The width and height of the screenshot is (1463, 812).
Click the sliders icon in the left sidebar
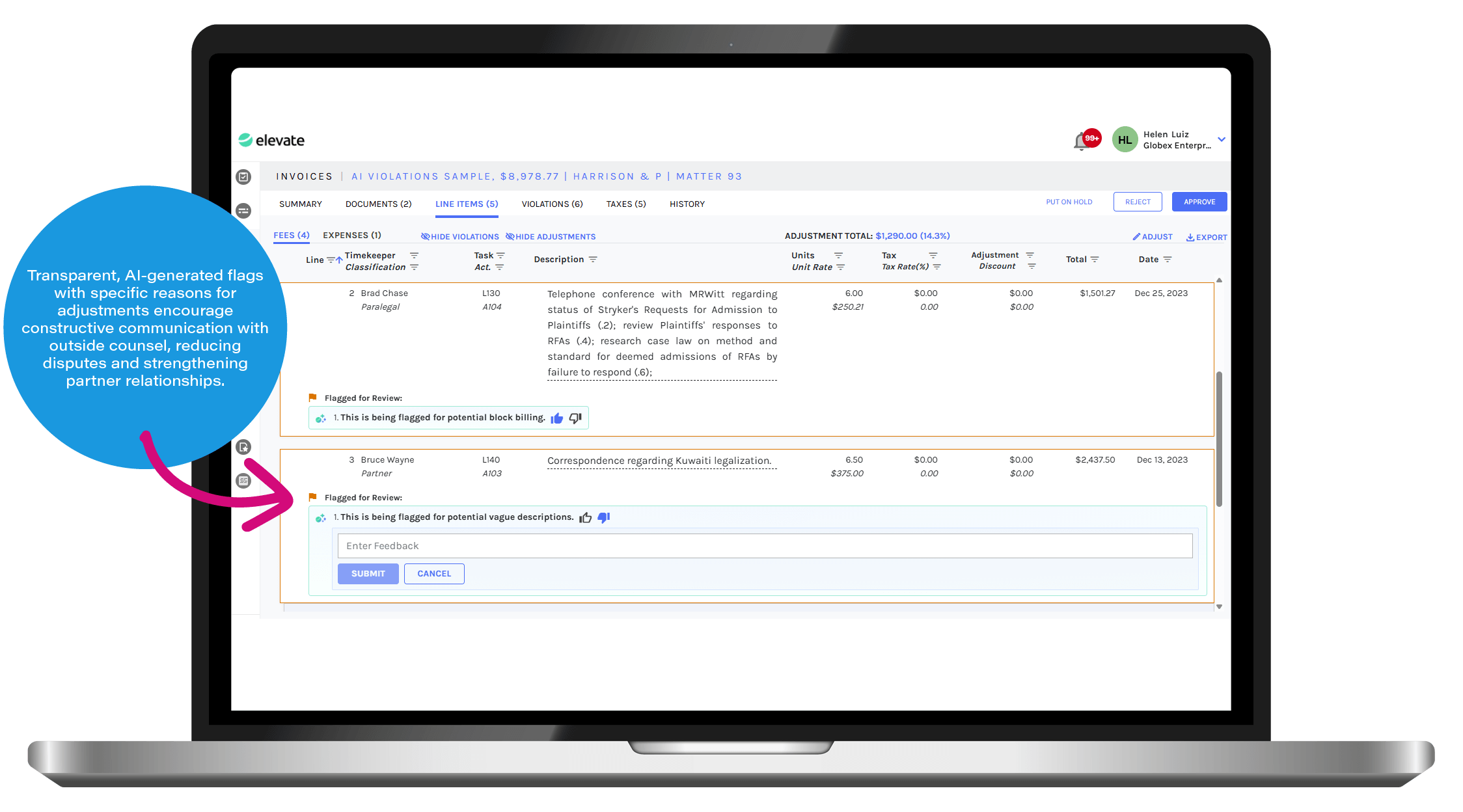tap(244, 211)
